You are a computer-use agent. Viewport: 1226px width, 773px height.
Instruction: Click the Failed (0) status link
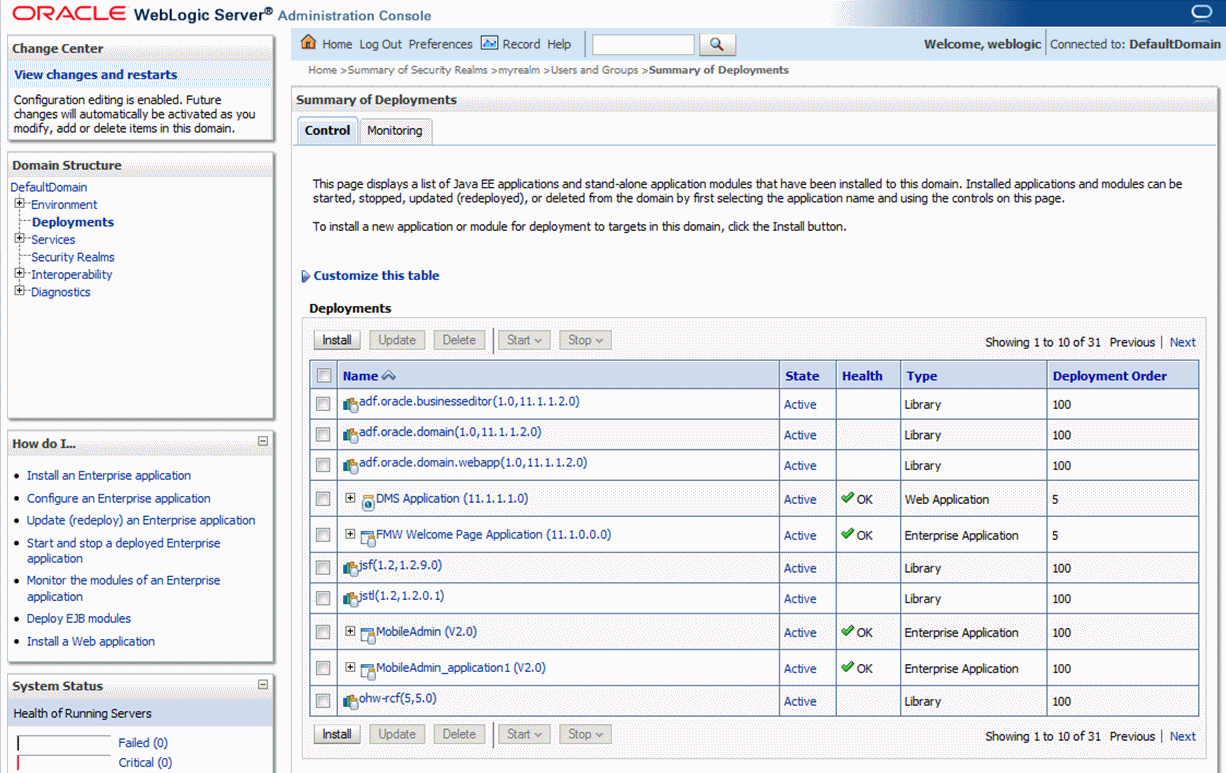(143, 743)
